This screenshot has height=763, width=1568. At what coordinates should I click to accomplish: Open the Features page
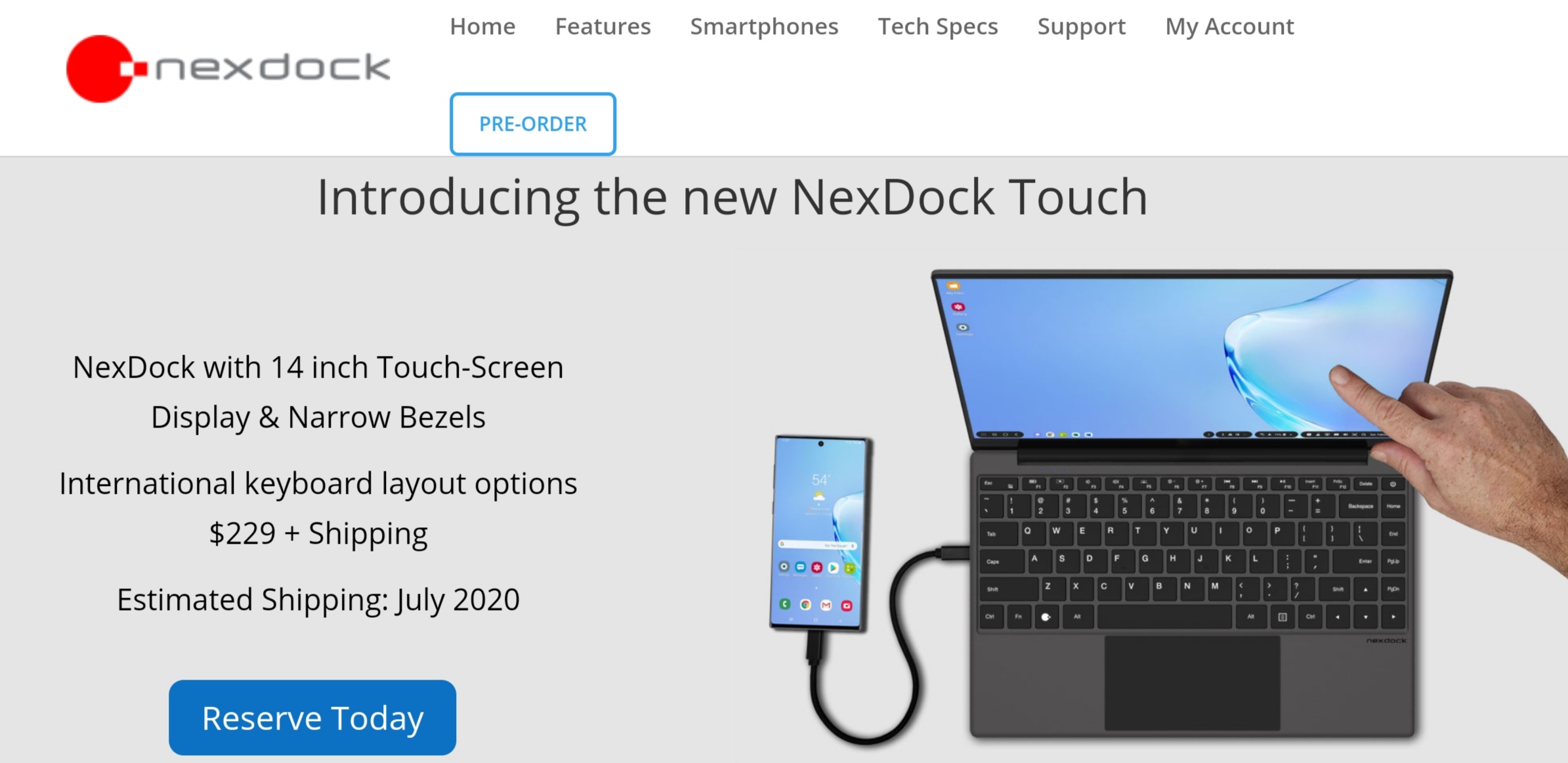pos(603,26)
